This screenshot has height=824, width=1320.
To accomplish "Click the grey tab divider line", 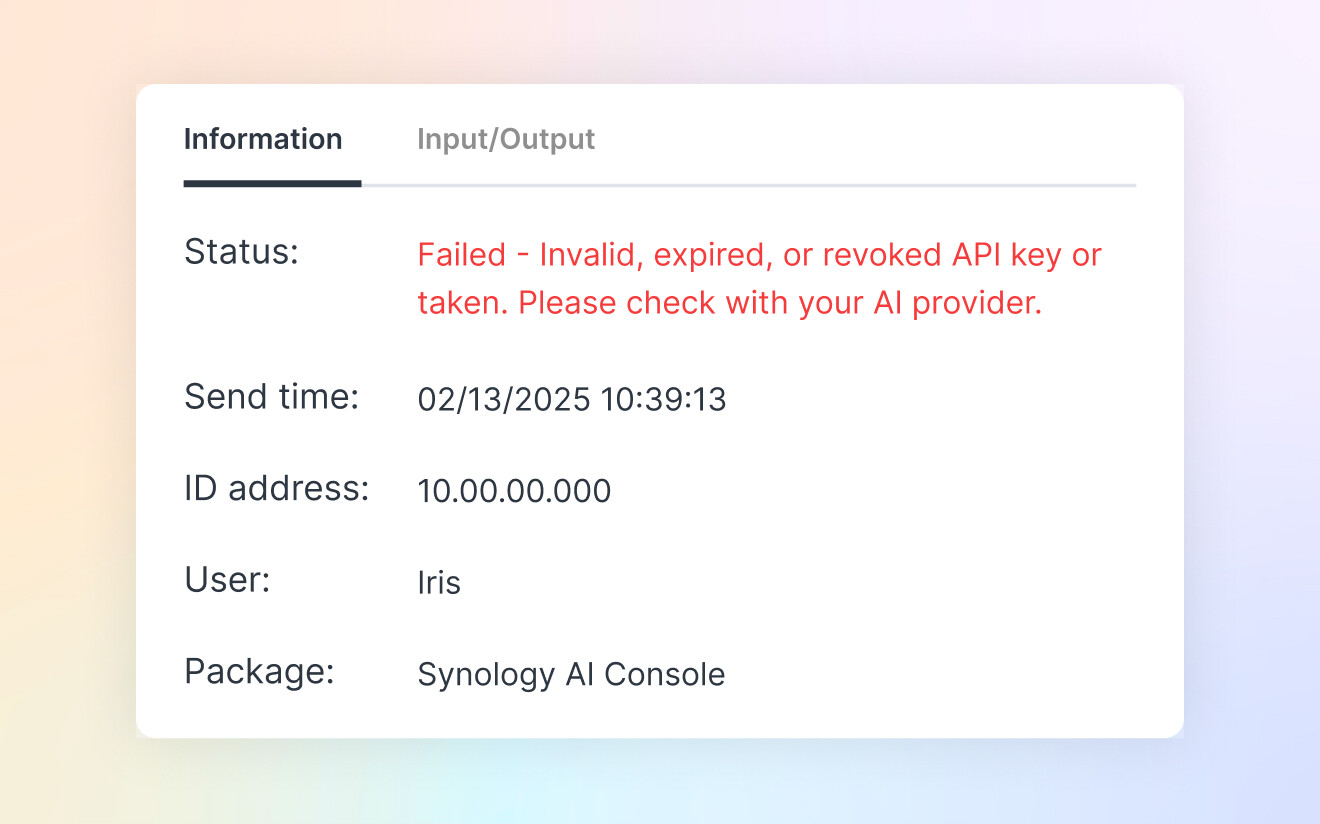I will pos(748,185).
